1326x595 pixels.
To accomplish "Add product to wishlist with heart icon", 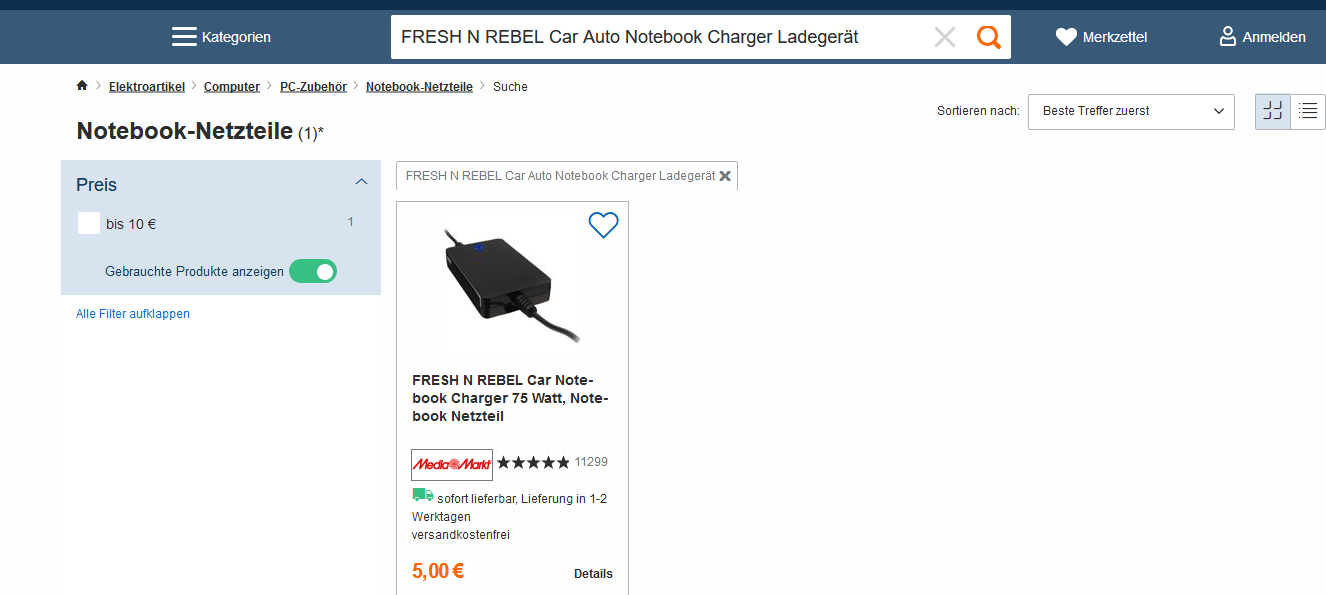I will [x=603, y=225].
